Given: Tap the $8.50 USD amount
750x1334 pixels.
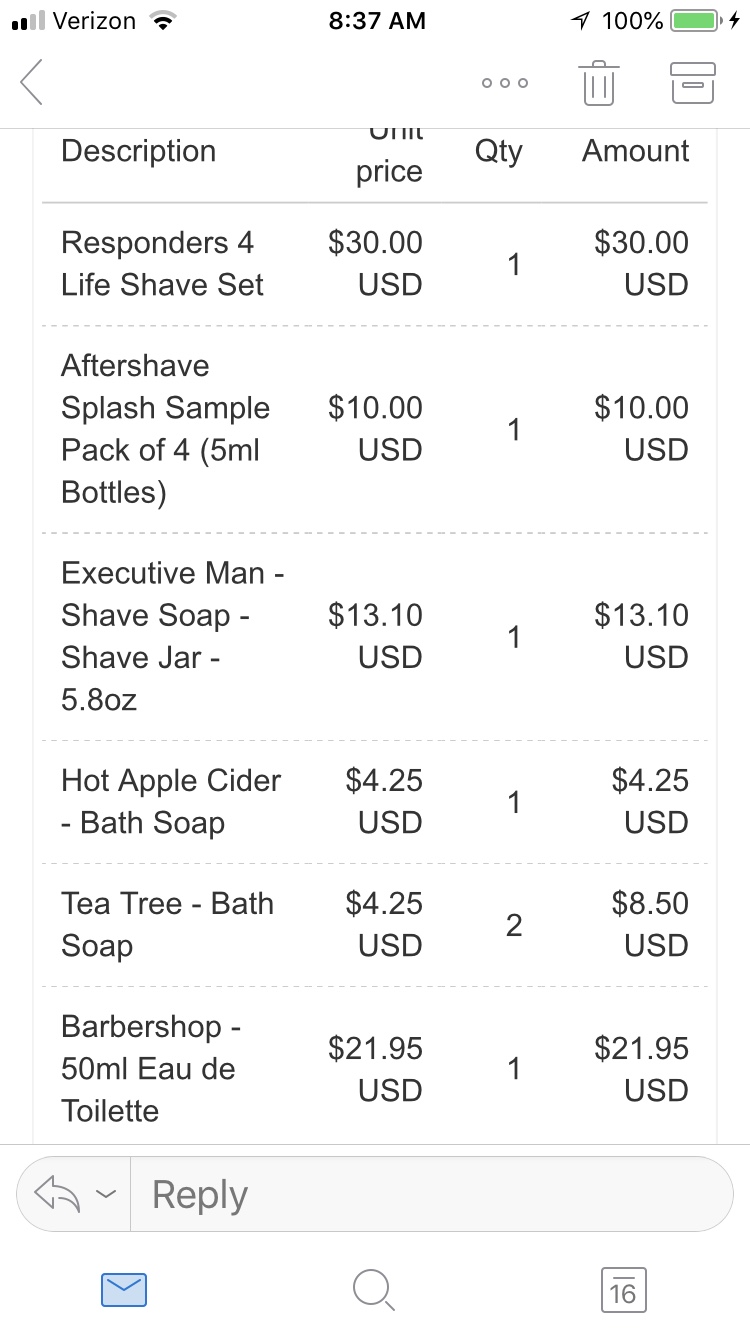Looking at the screenshot, I should point(650,924).
